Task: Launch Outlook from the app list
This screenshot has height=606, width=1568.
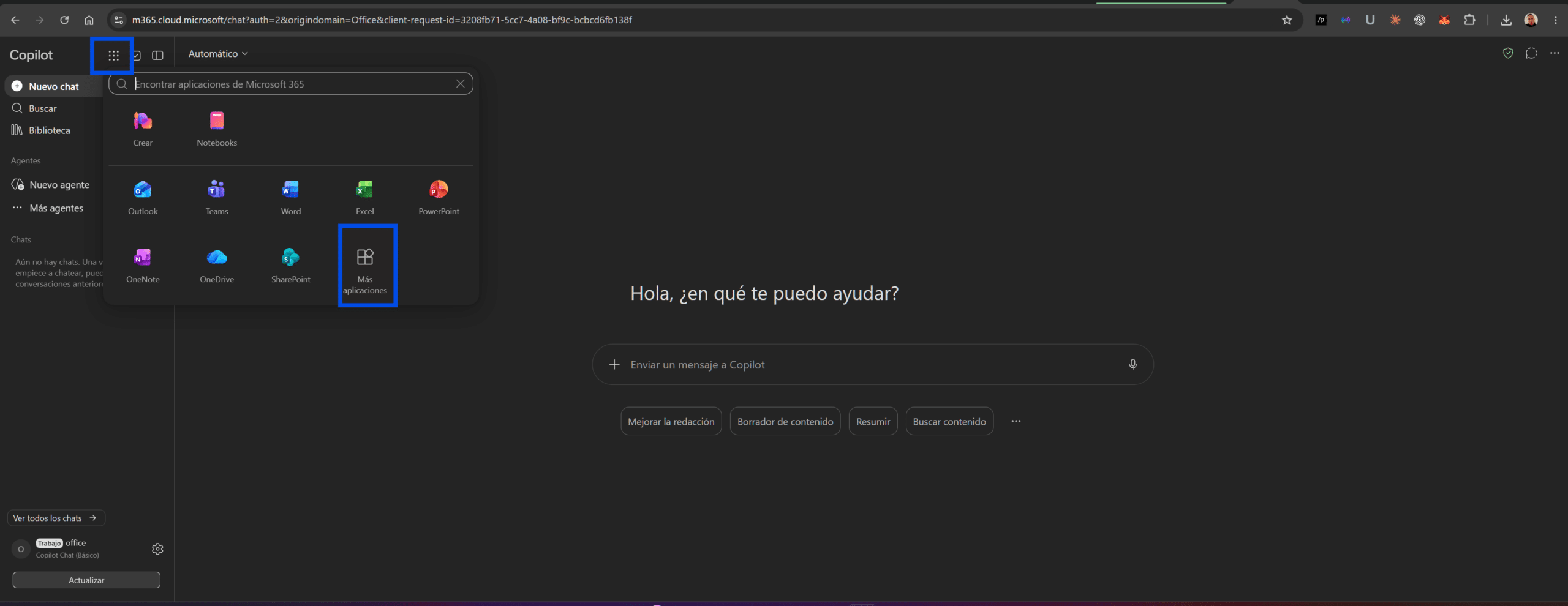Action: [x=143, y=197]
